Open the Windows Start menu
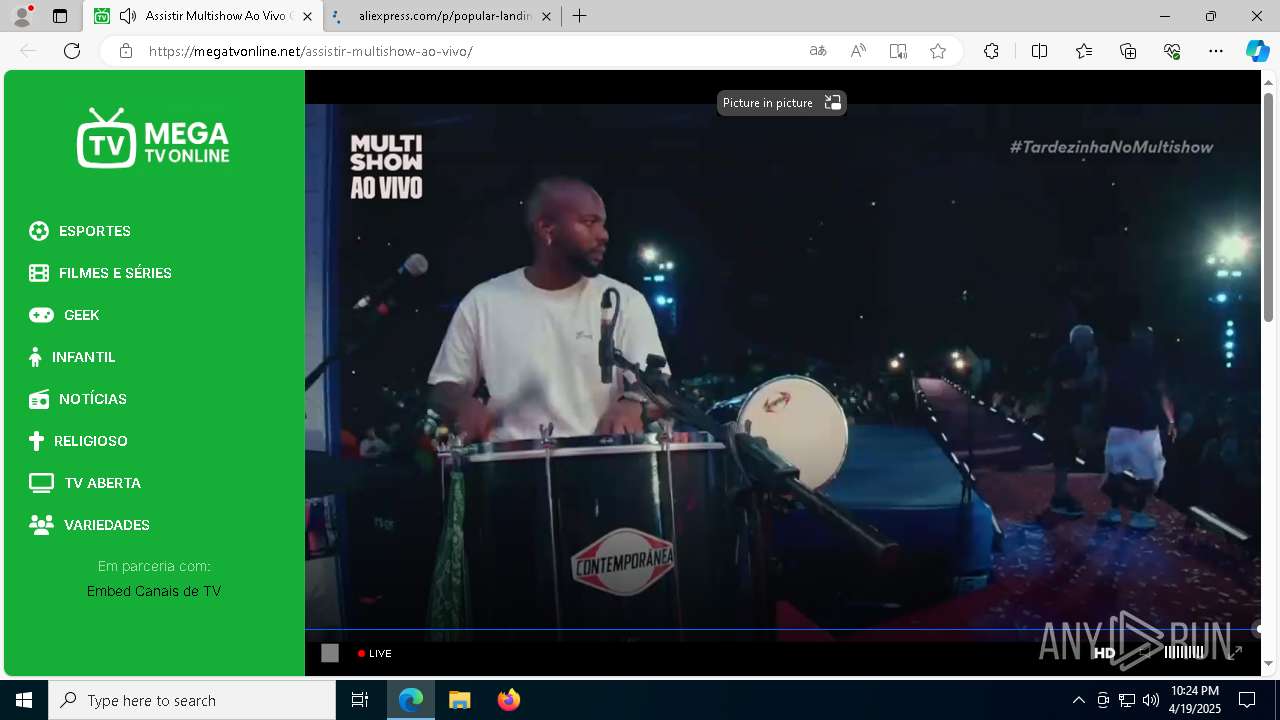 coord(24,700)
